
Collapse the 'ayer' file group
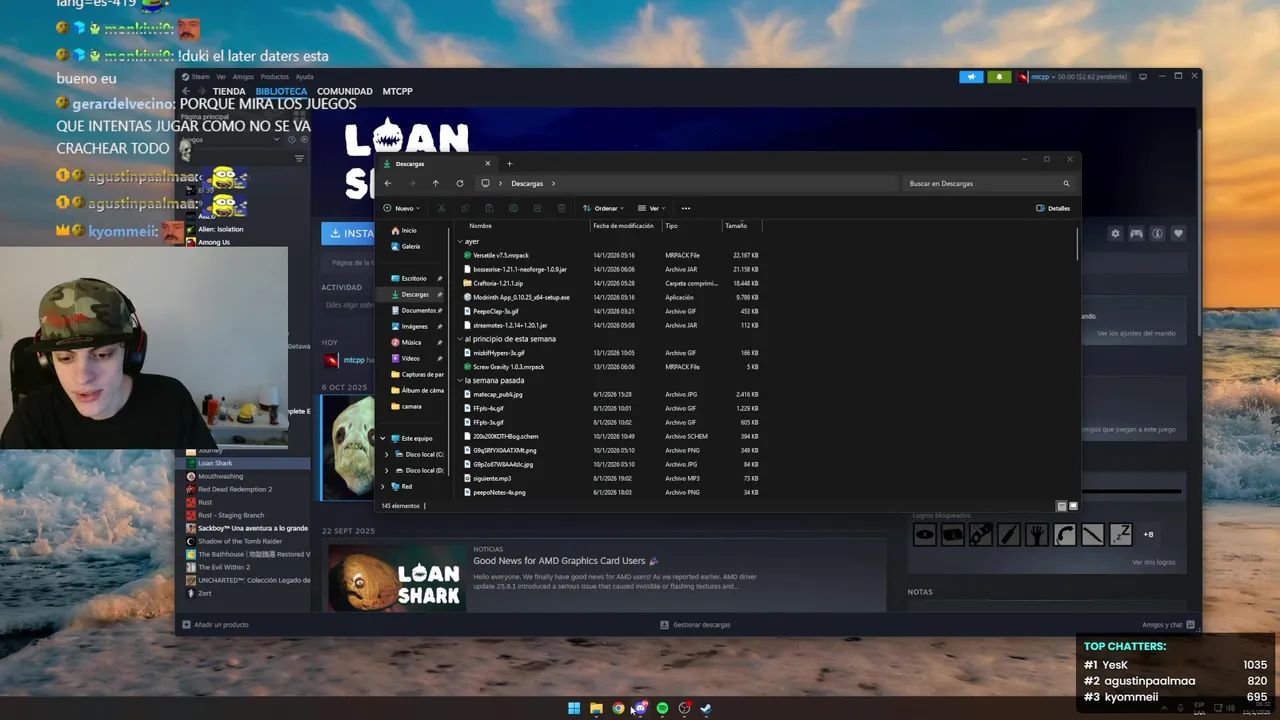[460, 242]
